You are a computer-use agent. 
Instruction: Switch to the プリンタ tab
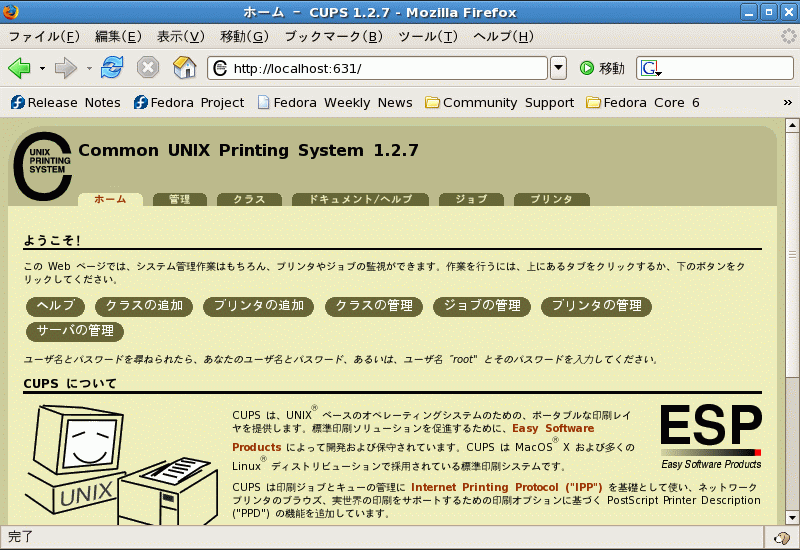pos(552,199)
